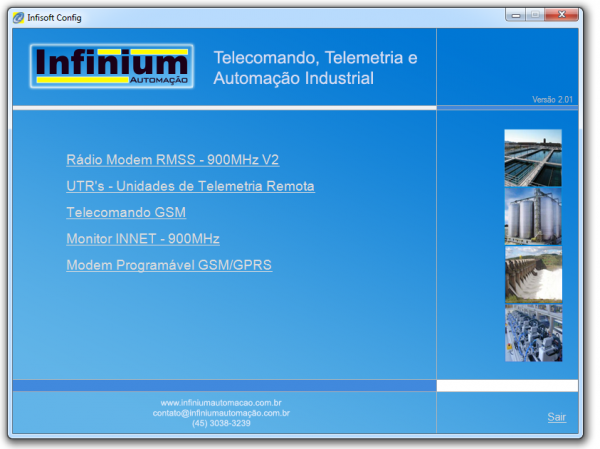
Task: Click the phone number (45) 3038-3239
Action: pos(221,423)
